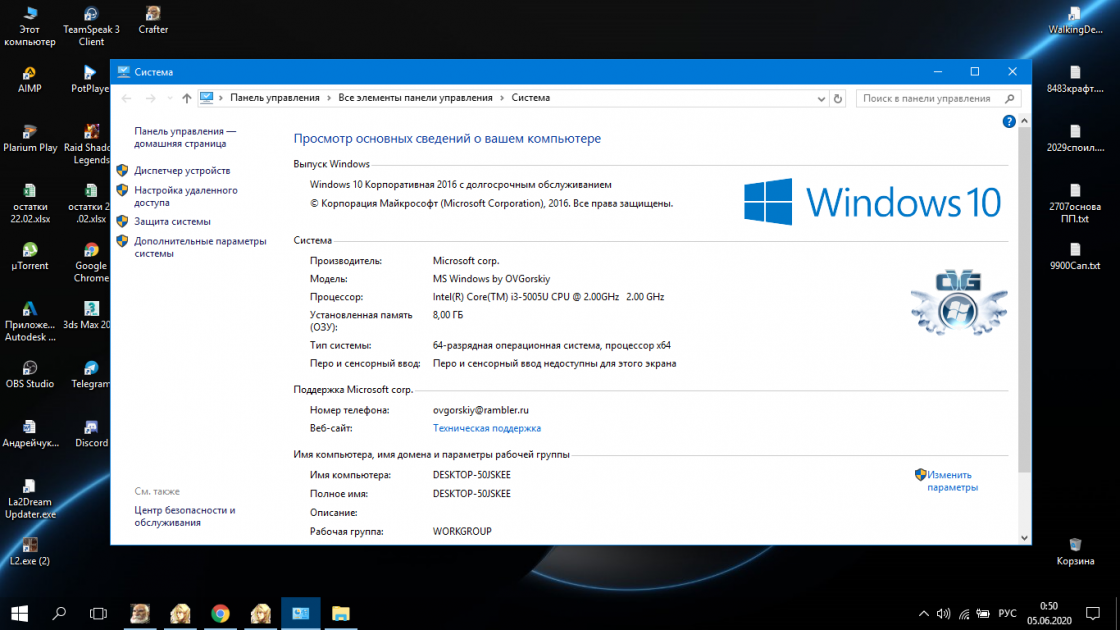Open 'Техническая поддержка' website link
1120x630 pixels.
(486, 428)
